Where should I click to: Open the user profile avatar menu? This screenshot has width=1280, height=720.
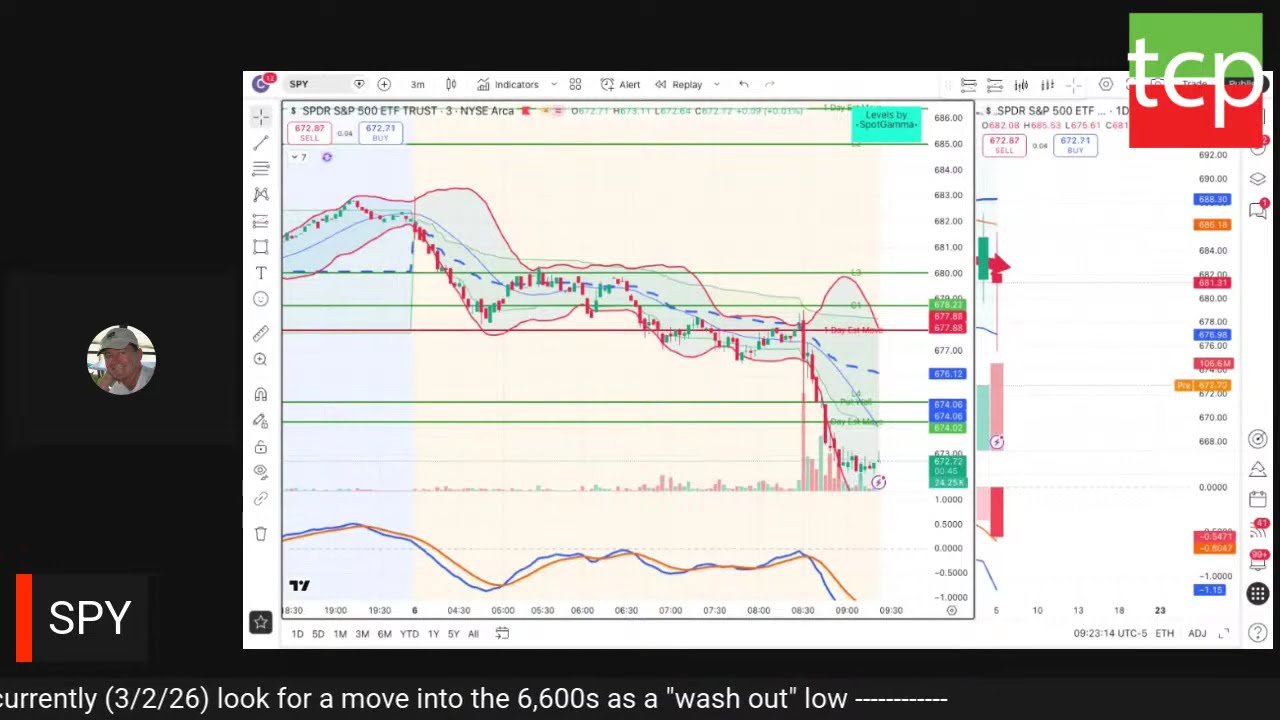(x=262, y=84)
